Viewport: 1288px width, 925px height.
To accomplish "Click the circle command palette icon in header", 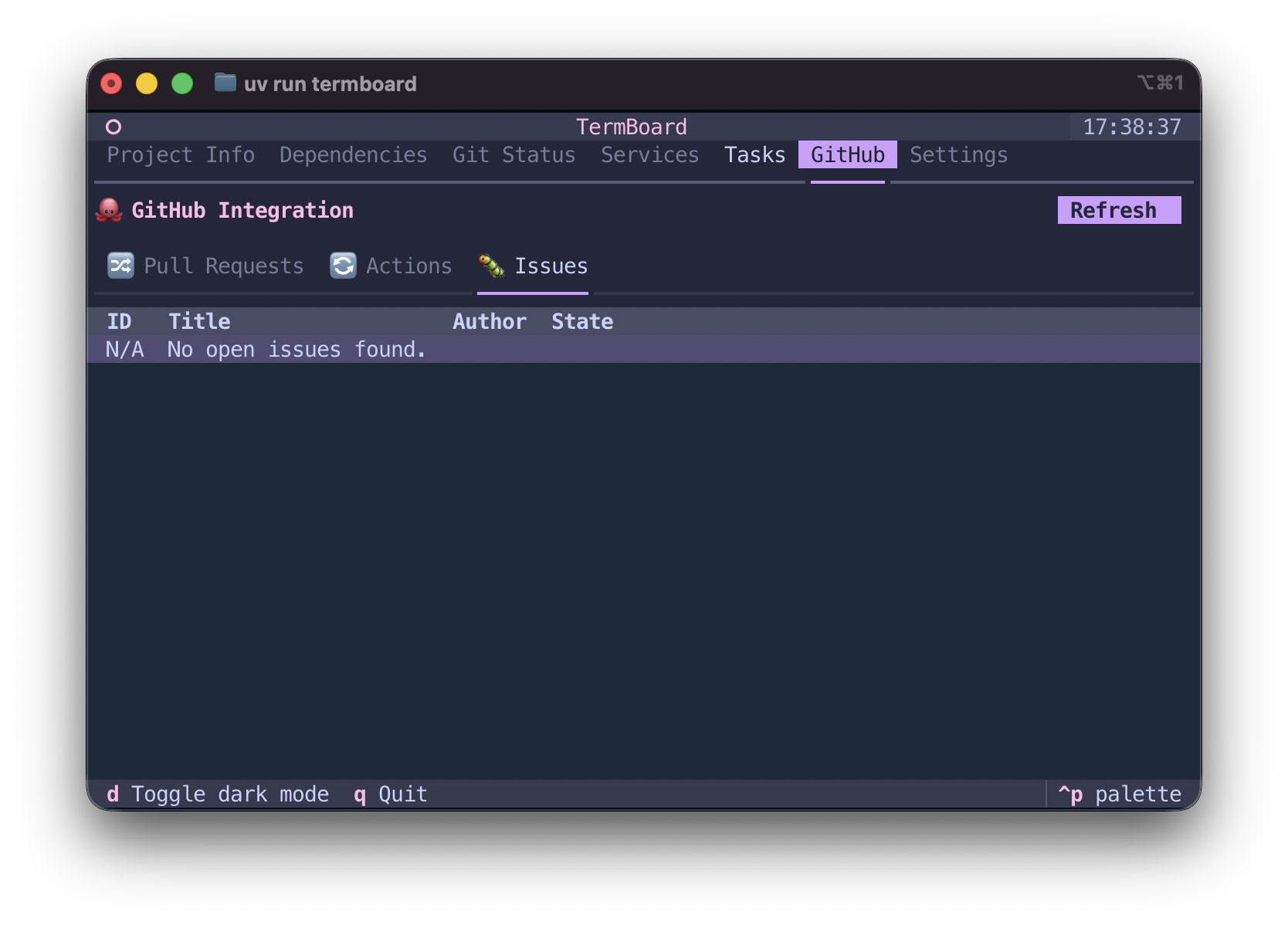I will point(114,127).
